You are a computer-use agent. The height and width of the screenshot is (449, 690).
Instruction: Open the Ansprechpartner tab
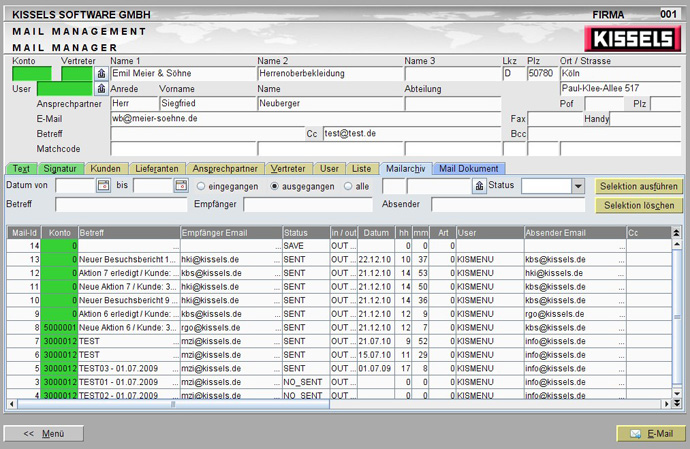click(x=225, y=169)
